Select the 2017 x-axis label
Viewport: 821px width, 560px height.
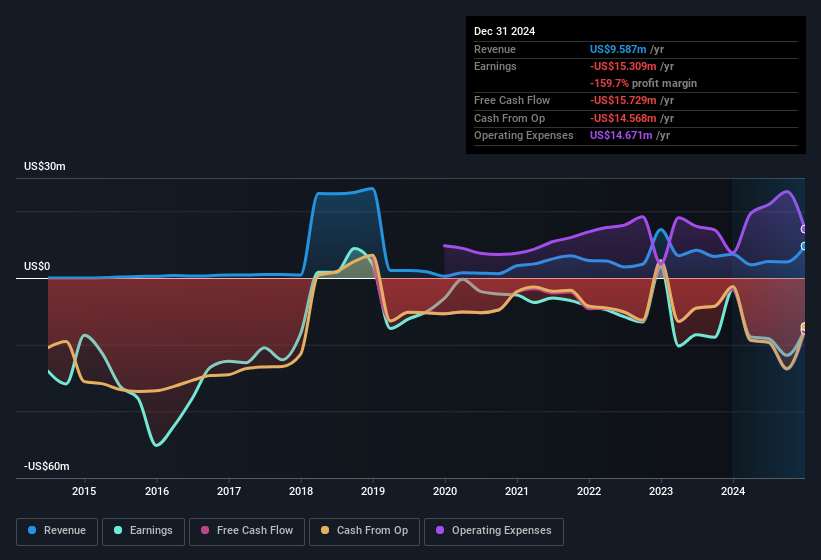[x=229, y=491]
